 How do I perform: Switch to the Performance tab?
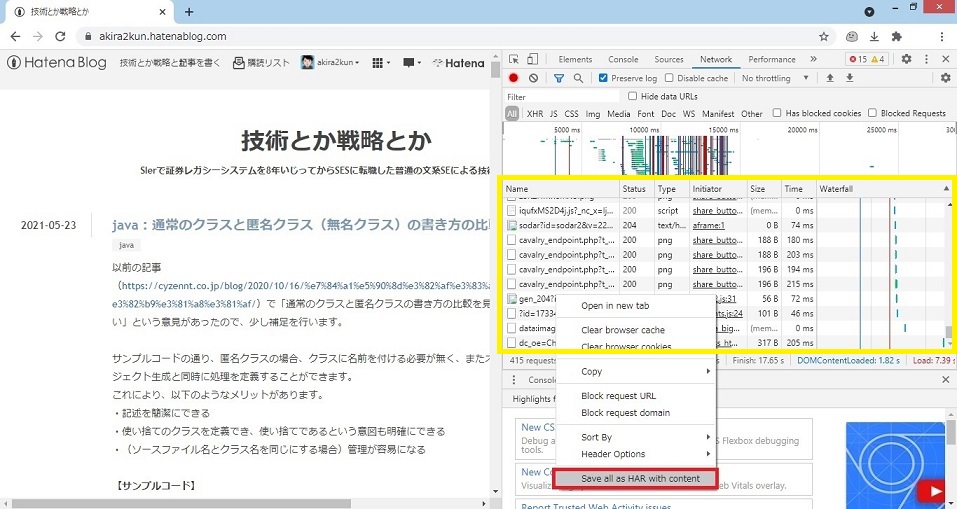coord(772,59)
